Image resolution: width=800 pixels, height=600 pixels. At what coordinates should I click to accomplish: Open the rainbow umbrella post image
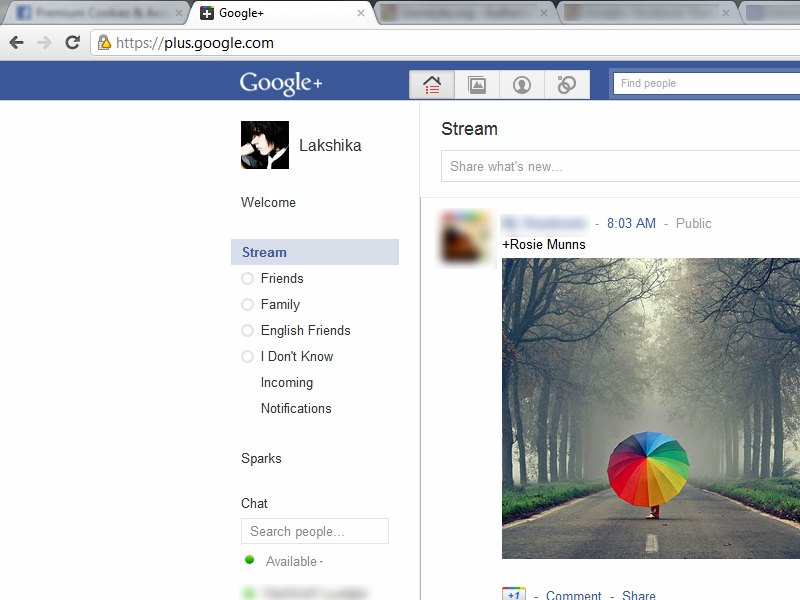click(651, 409)
